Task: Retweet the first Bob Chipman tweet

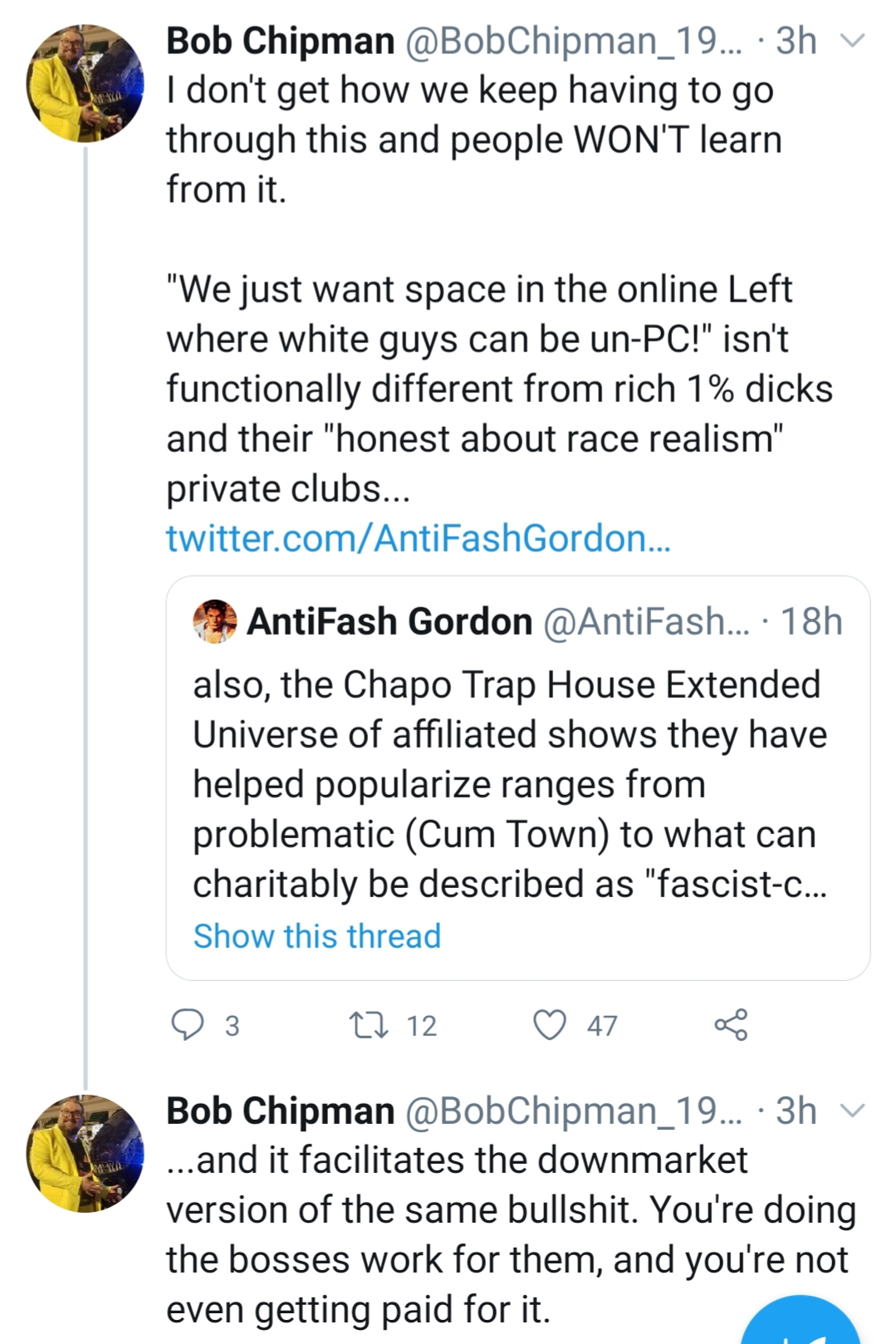Action: [370, 1025]
